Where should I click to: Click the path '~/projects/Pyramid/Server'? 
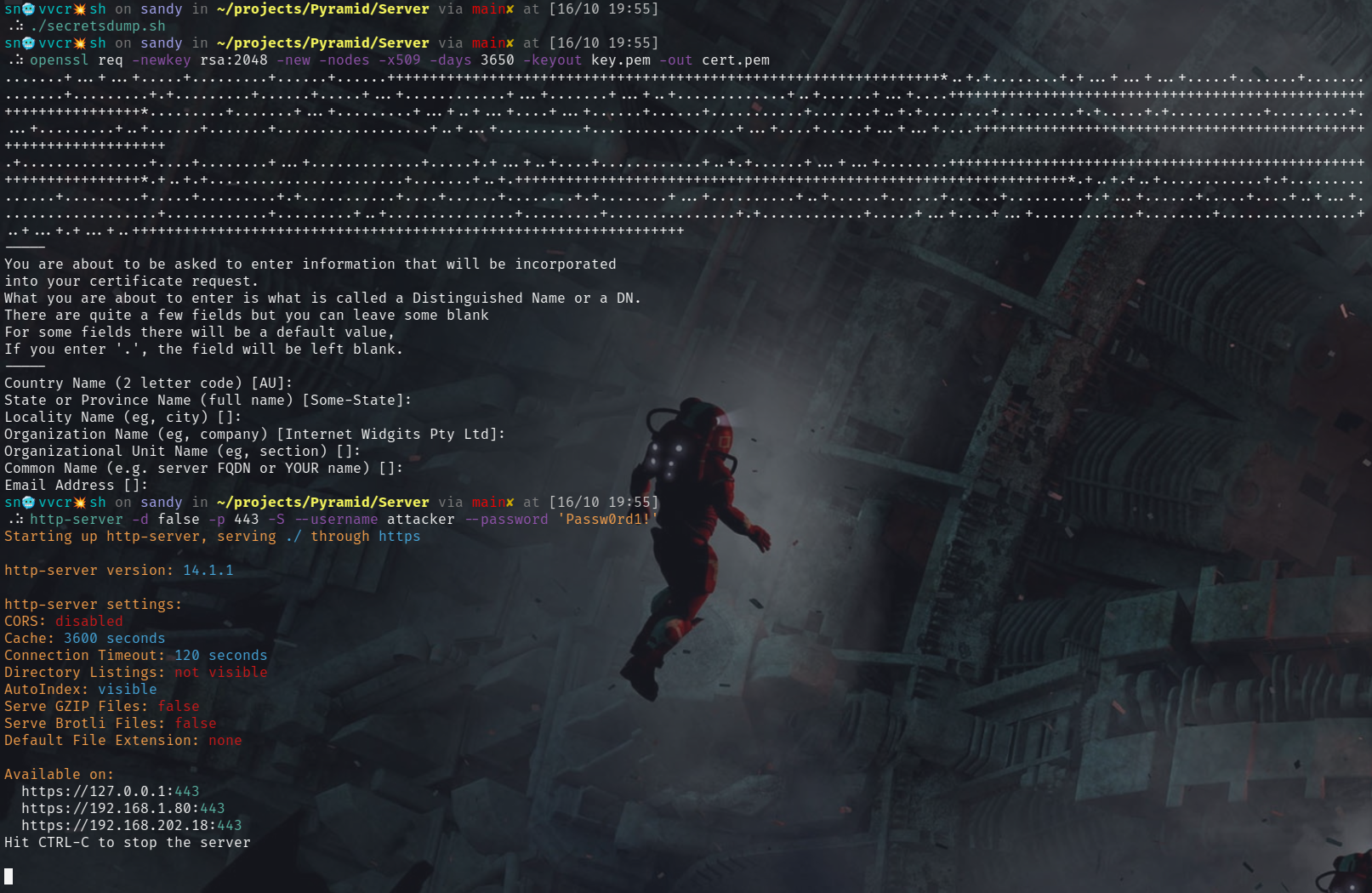click(323, 9)
